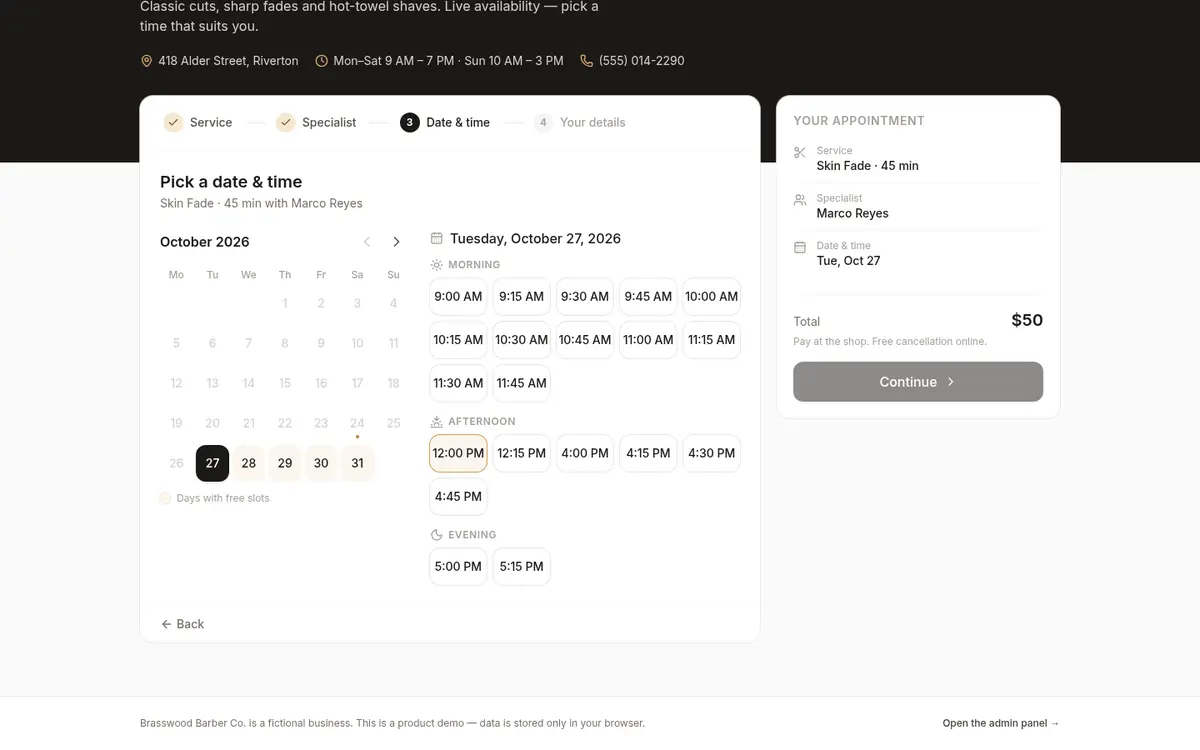
Task: Click checkmark icon on Specialist step
Action: click(x=285, y=122)
